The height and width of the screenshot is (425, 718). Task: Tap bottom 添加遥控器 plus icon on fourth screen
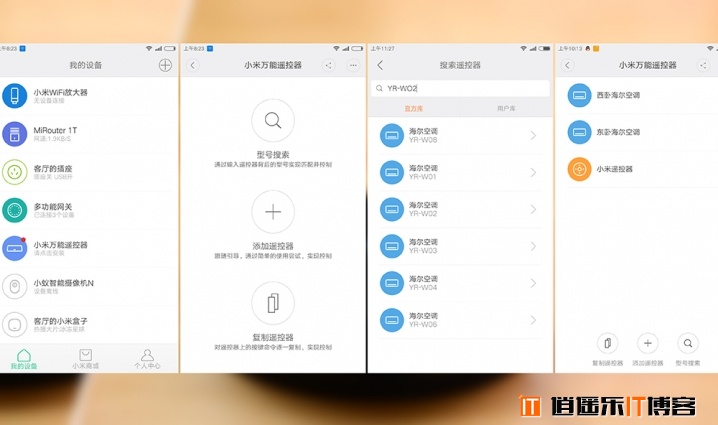point(647,343)
